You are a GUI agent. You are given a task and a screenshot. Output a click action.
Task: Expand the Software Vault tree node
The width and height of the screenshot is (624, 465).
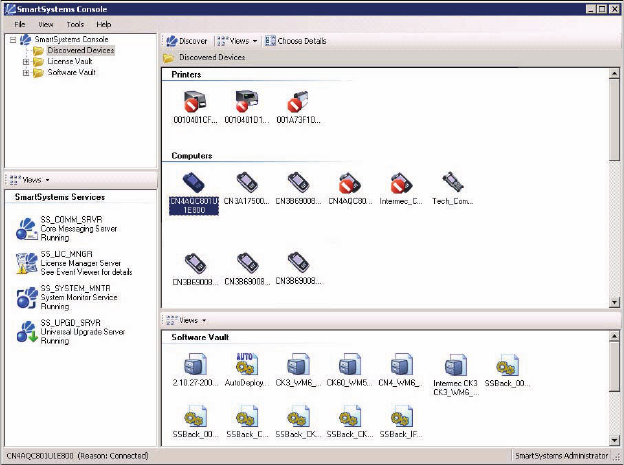pyautogui.click(x=26, y=73)
